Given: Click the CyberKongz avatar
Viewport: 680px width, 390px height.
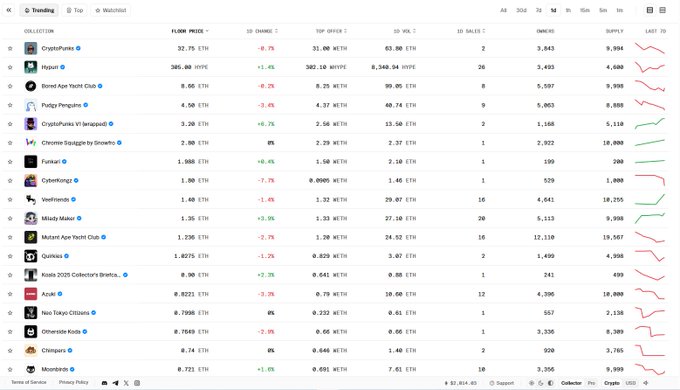Looking at the screenshot, I should click(30, 180).
